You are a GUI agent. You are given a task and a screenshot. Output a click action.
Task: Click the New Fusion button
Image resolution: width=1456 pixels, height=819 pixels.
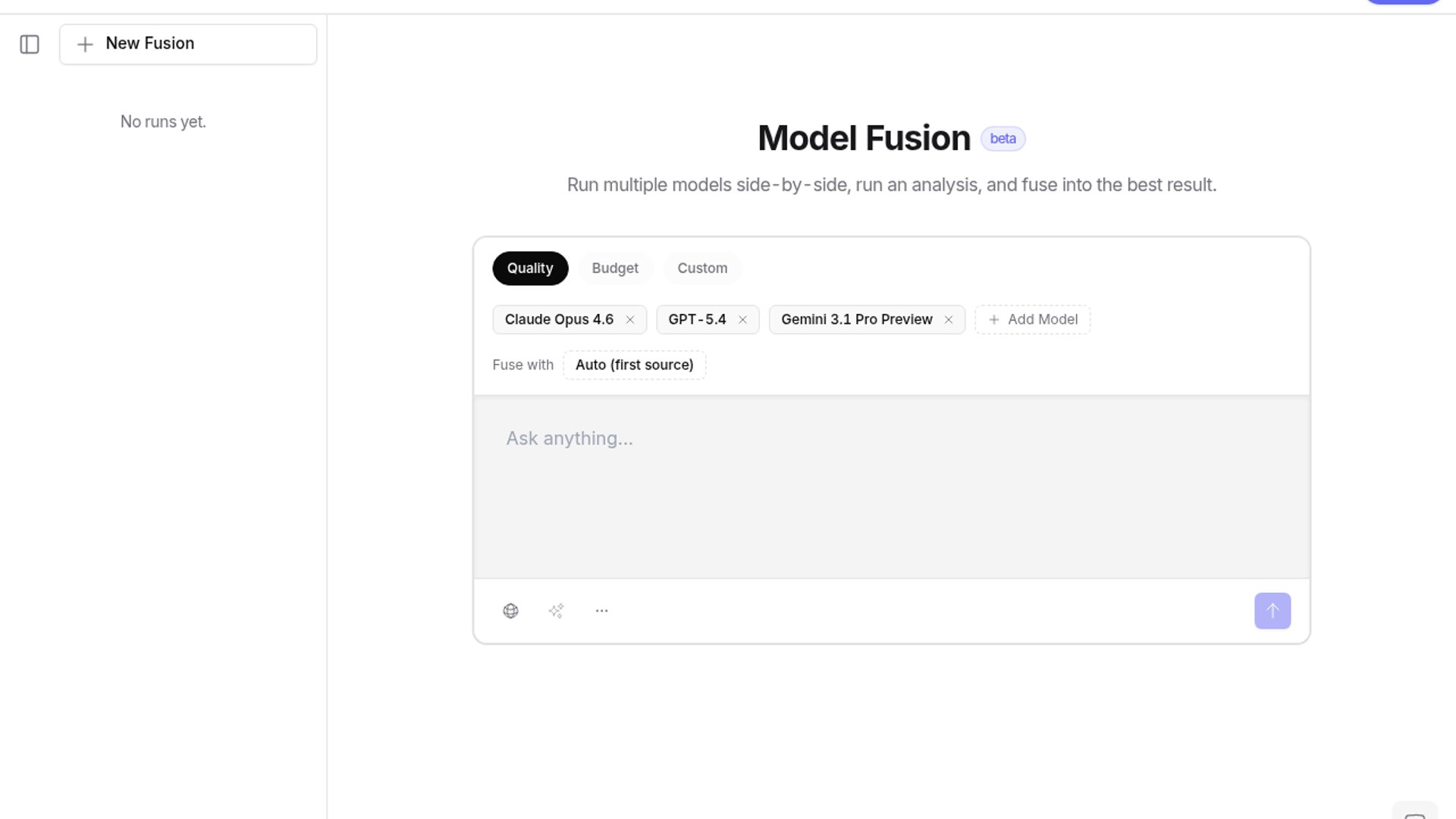[188, 44]
